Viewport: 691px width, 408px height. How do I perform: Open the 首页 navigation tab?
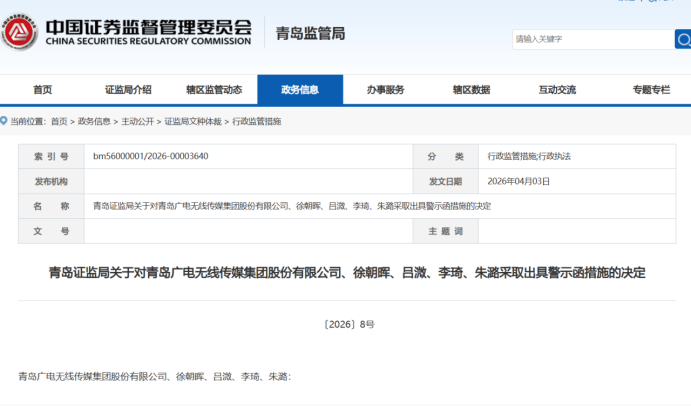click(x=42, y=90)
